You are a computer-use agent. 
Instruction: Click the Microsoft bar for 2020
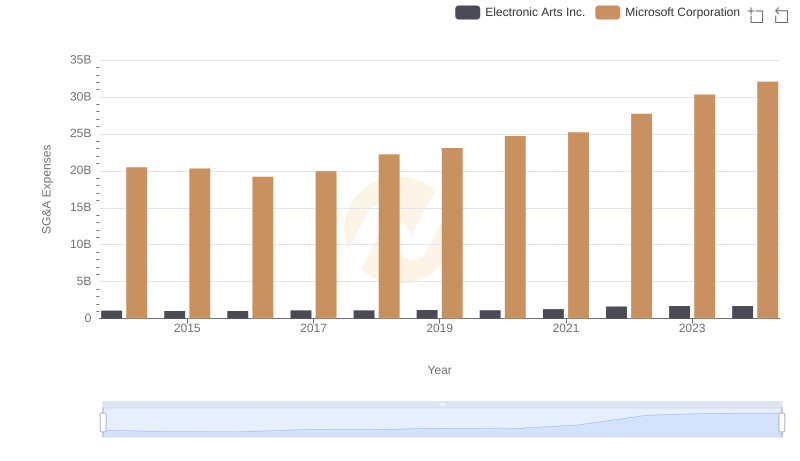click(x=515, y=227)
